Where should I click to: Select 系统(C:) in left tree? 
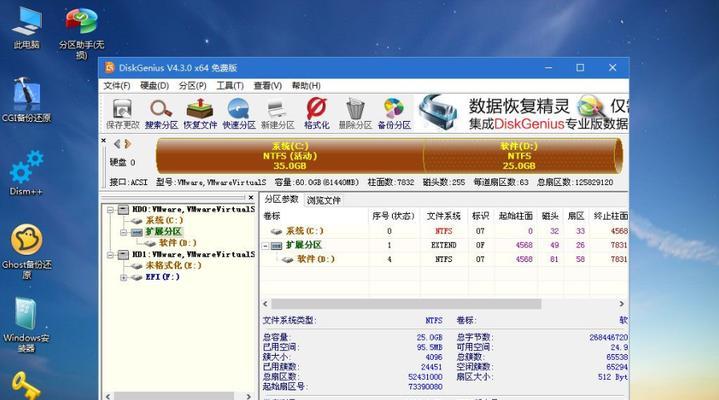164,221
